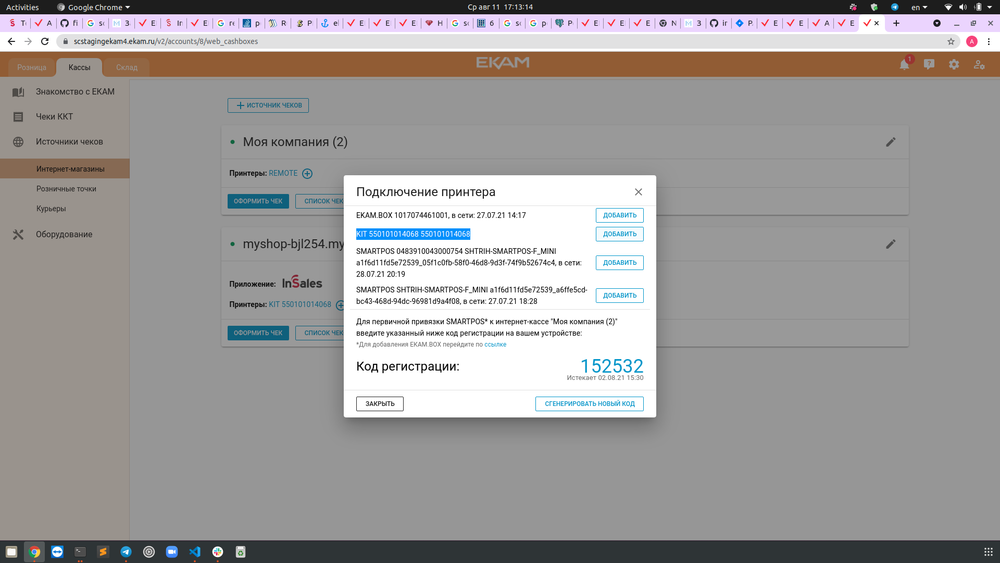The height and width of the screenshot is (563, 1000).
Task: Edit Моя компания (2) with pencil icon
Action: pos(891,142)
